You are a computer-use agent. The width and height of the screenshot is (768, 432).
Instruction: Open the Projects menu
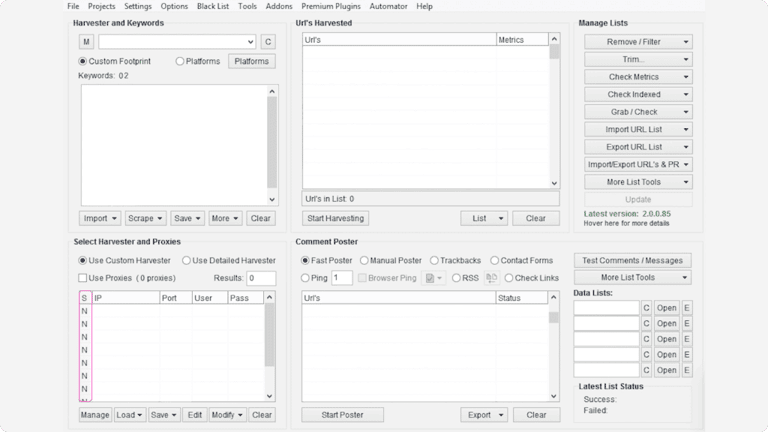[101, 6]
